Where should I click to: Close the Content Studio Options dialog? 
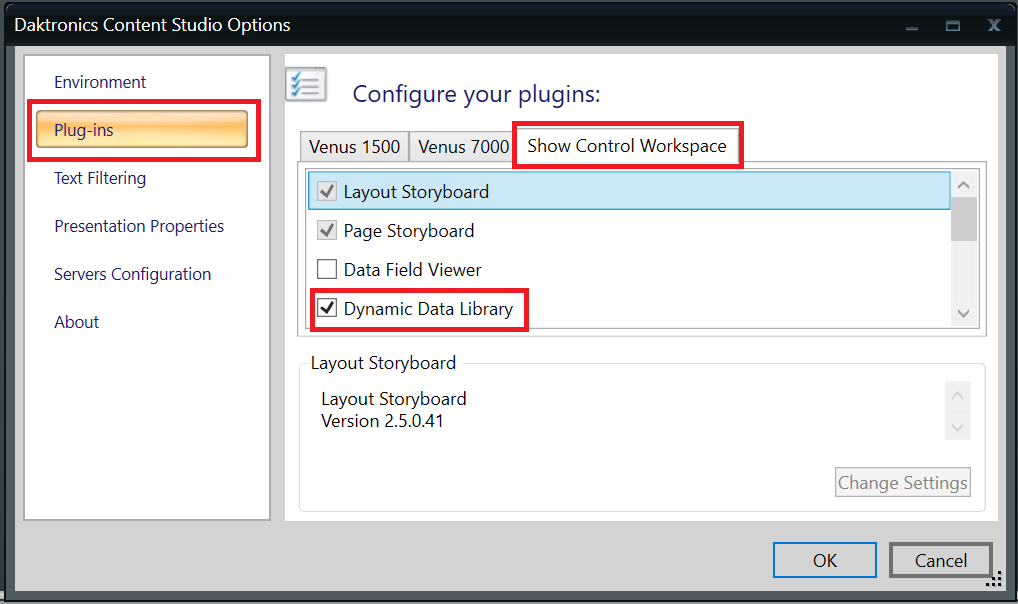[x=993, y=26]
